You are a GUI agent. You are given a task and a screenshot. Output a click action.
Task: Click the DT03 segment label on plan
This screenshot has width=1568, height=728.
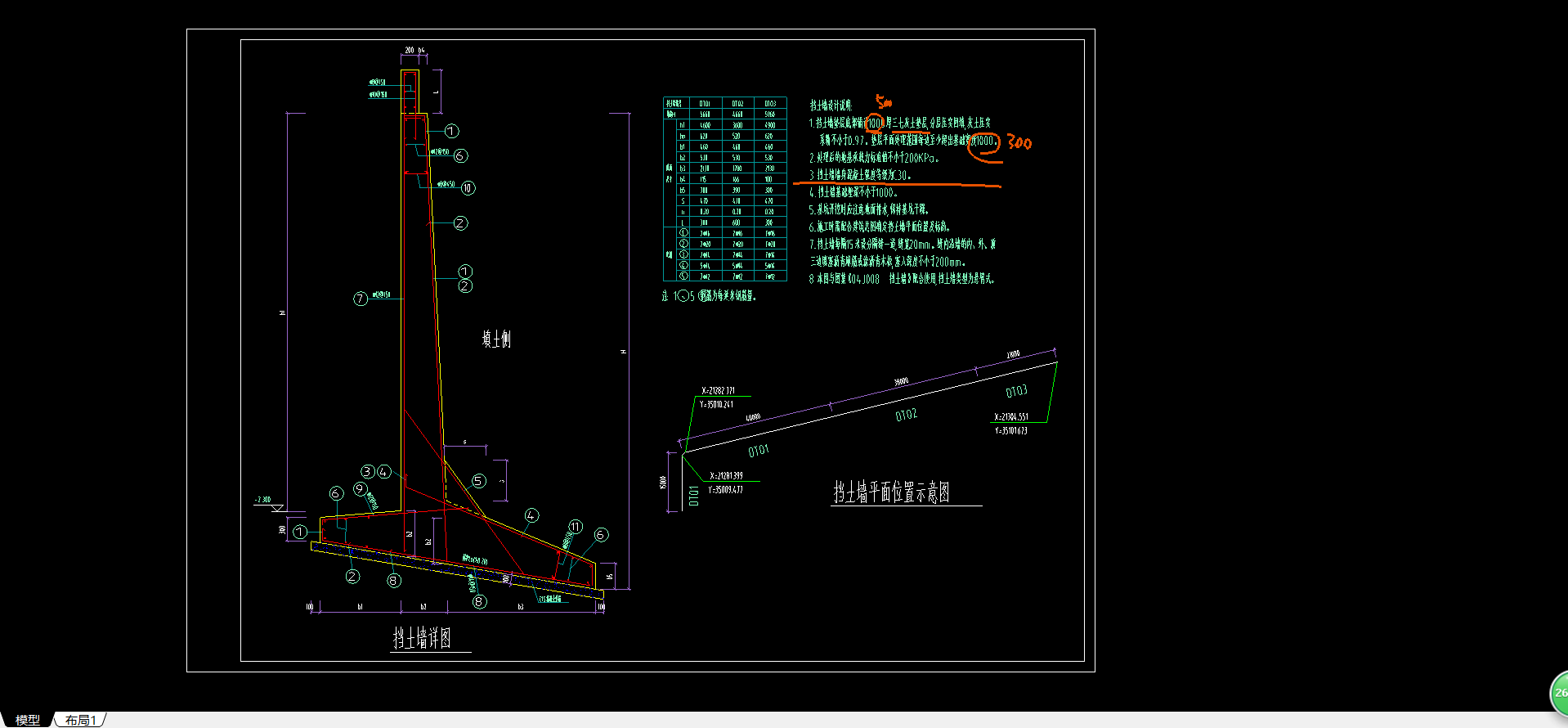(x=1016, y=391)
